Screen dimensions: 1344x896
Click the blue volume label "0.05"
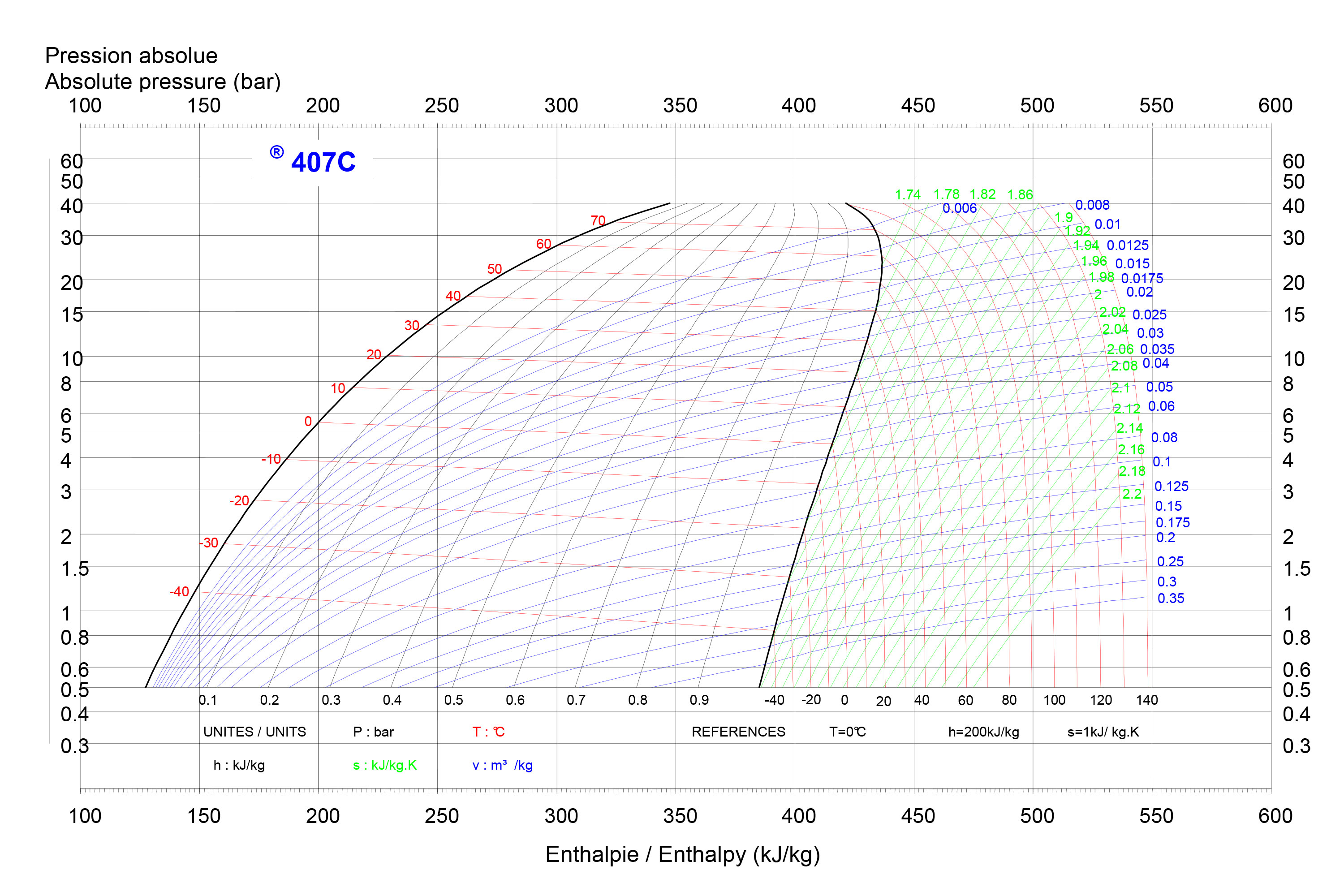(x=1159, y=387)
